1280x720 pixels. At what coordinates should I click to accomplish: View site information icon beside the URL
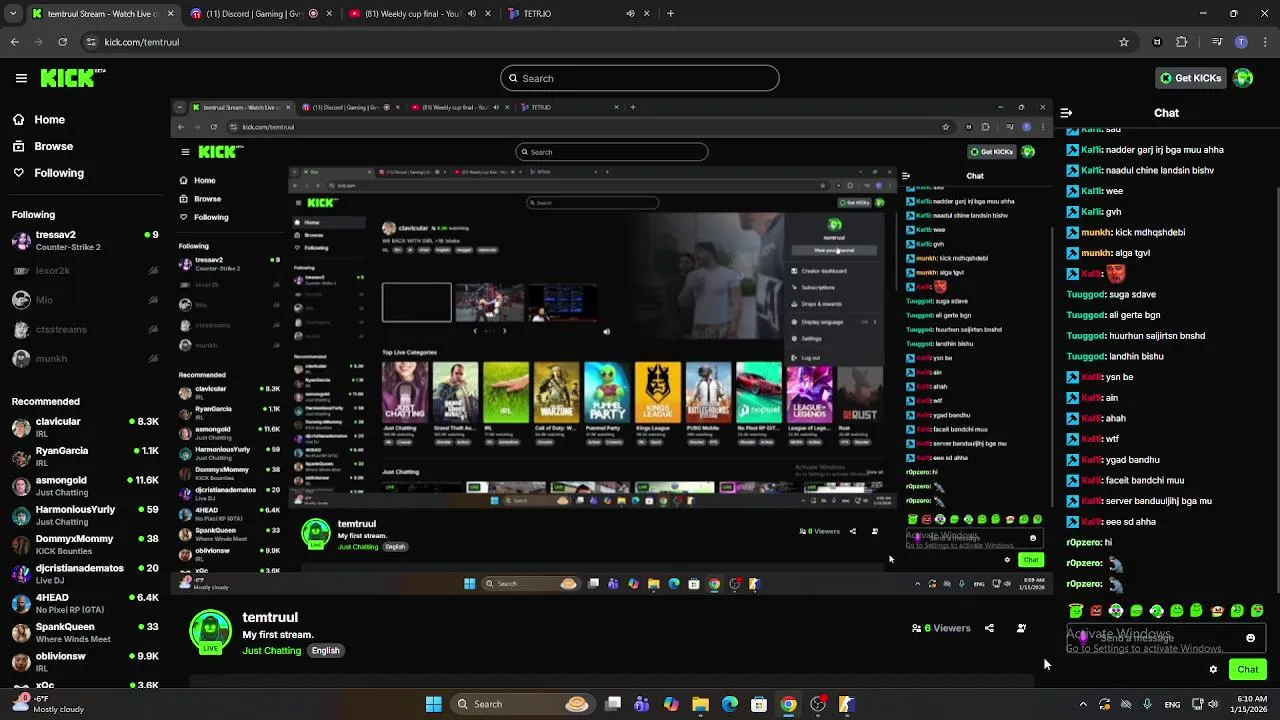[91, 42]
